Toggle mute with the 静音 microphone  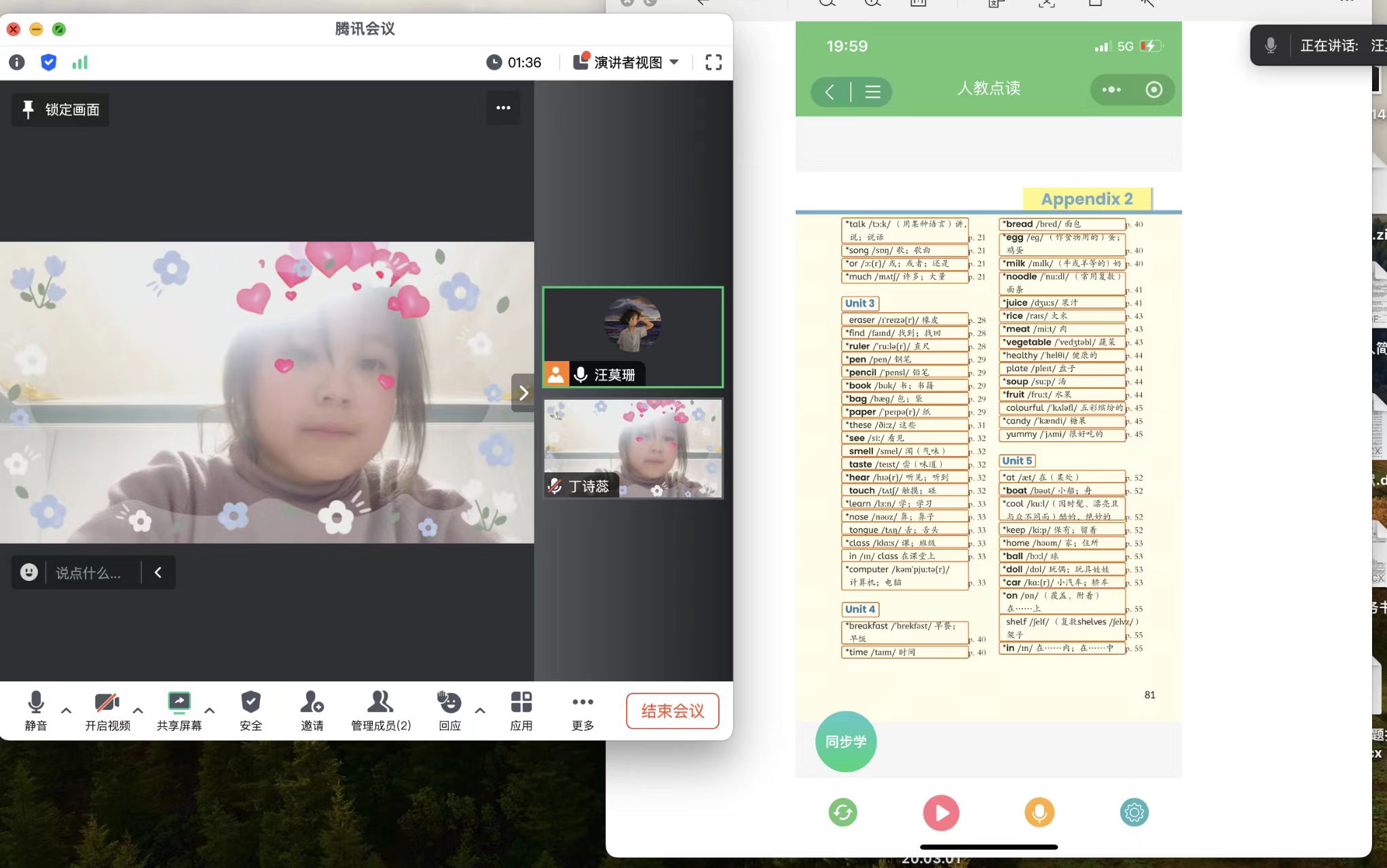(x=36, y=710)
